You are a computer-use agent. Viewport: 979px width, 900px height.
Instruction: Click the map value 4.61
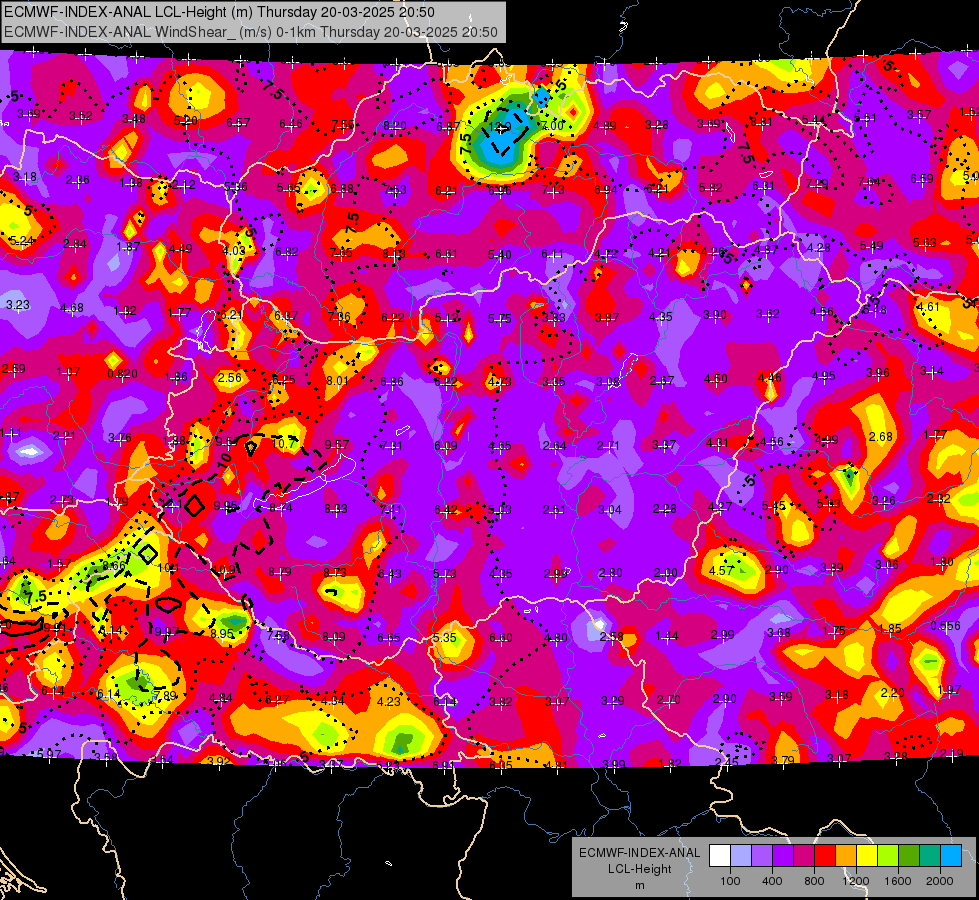[928, 306]
